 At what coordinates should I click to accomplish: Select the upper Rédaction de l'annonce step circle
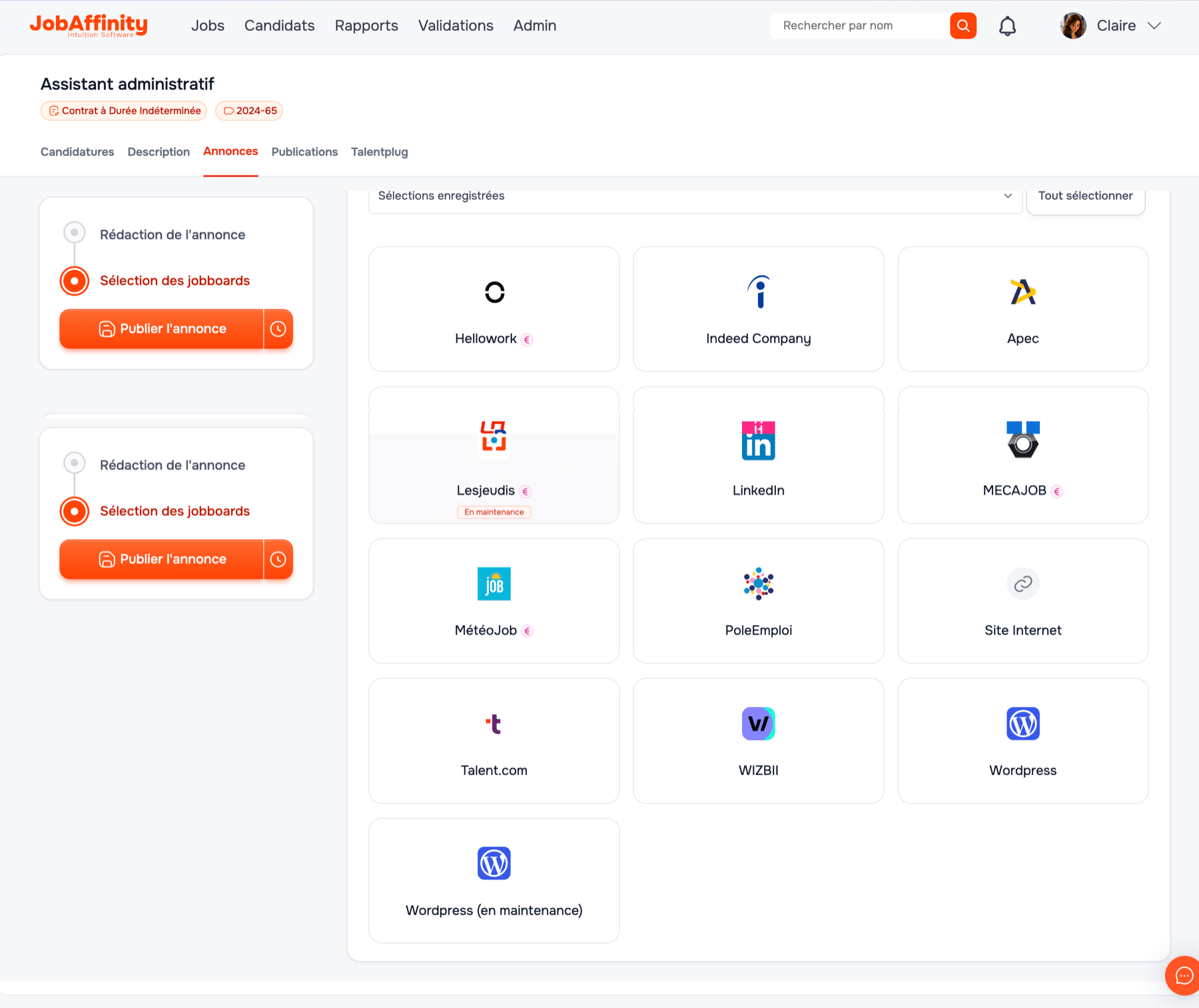[75, 233]
